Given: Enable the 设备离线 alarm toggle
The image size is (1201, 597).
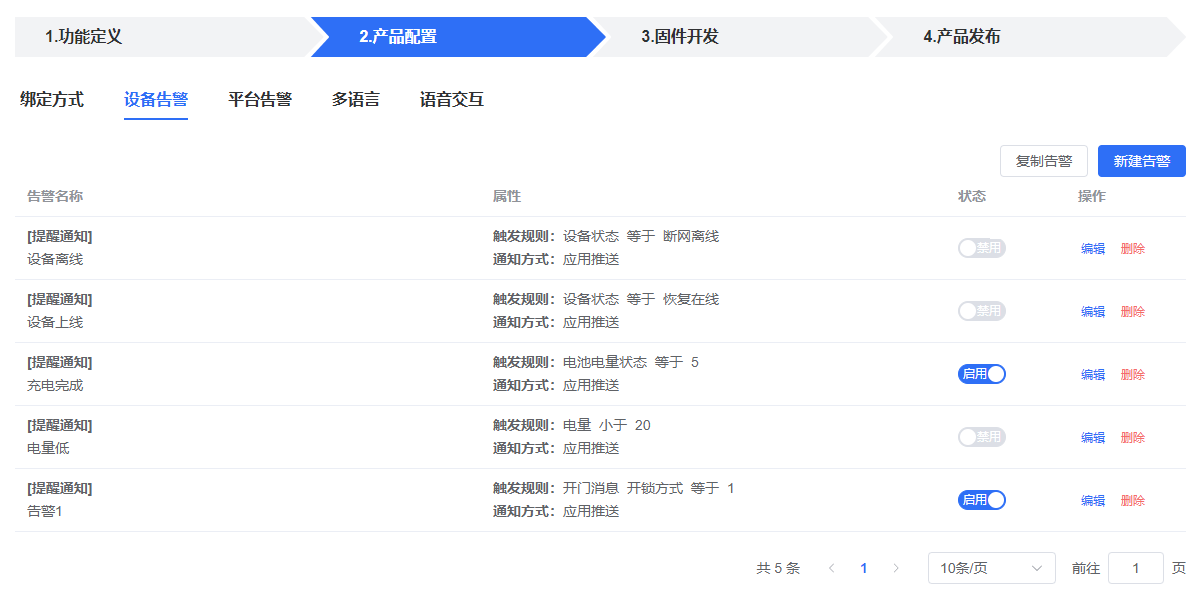Looking at the screenshot, I should coord(981,247).
